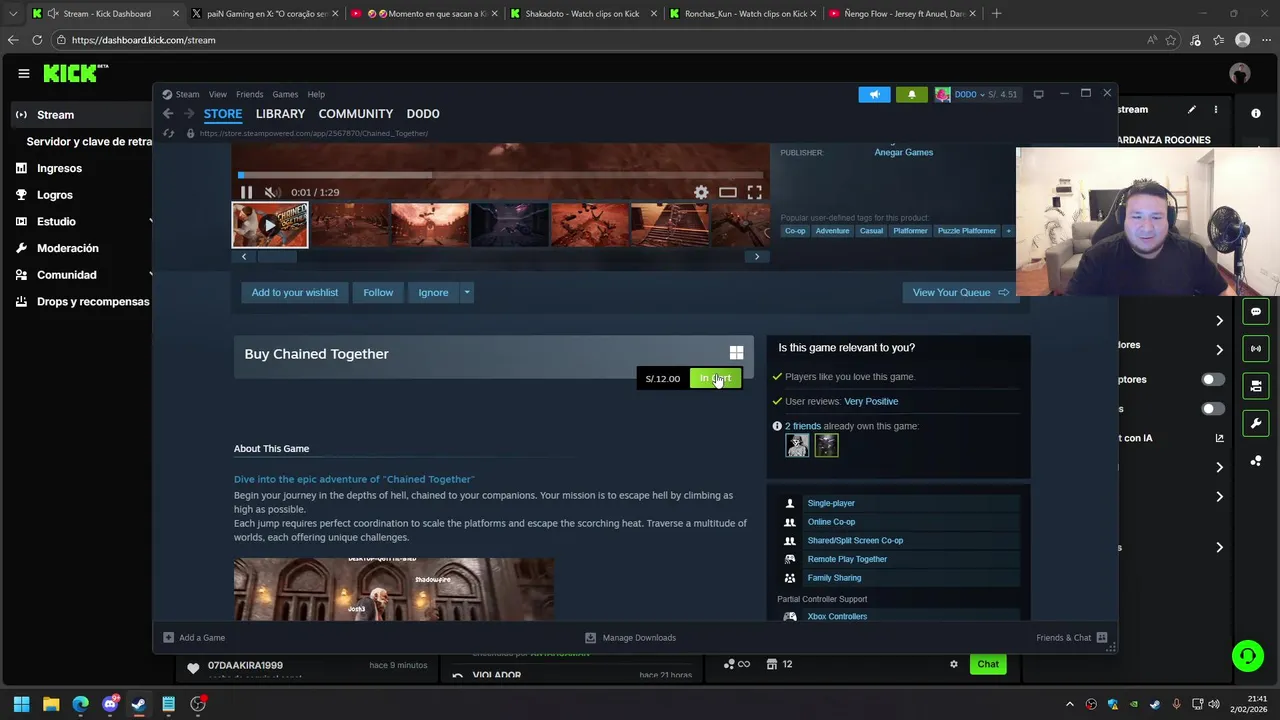Open Windows Start menu
The image size is (1280, 720).
21,704
